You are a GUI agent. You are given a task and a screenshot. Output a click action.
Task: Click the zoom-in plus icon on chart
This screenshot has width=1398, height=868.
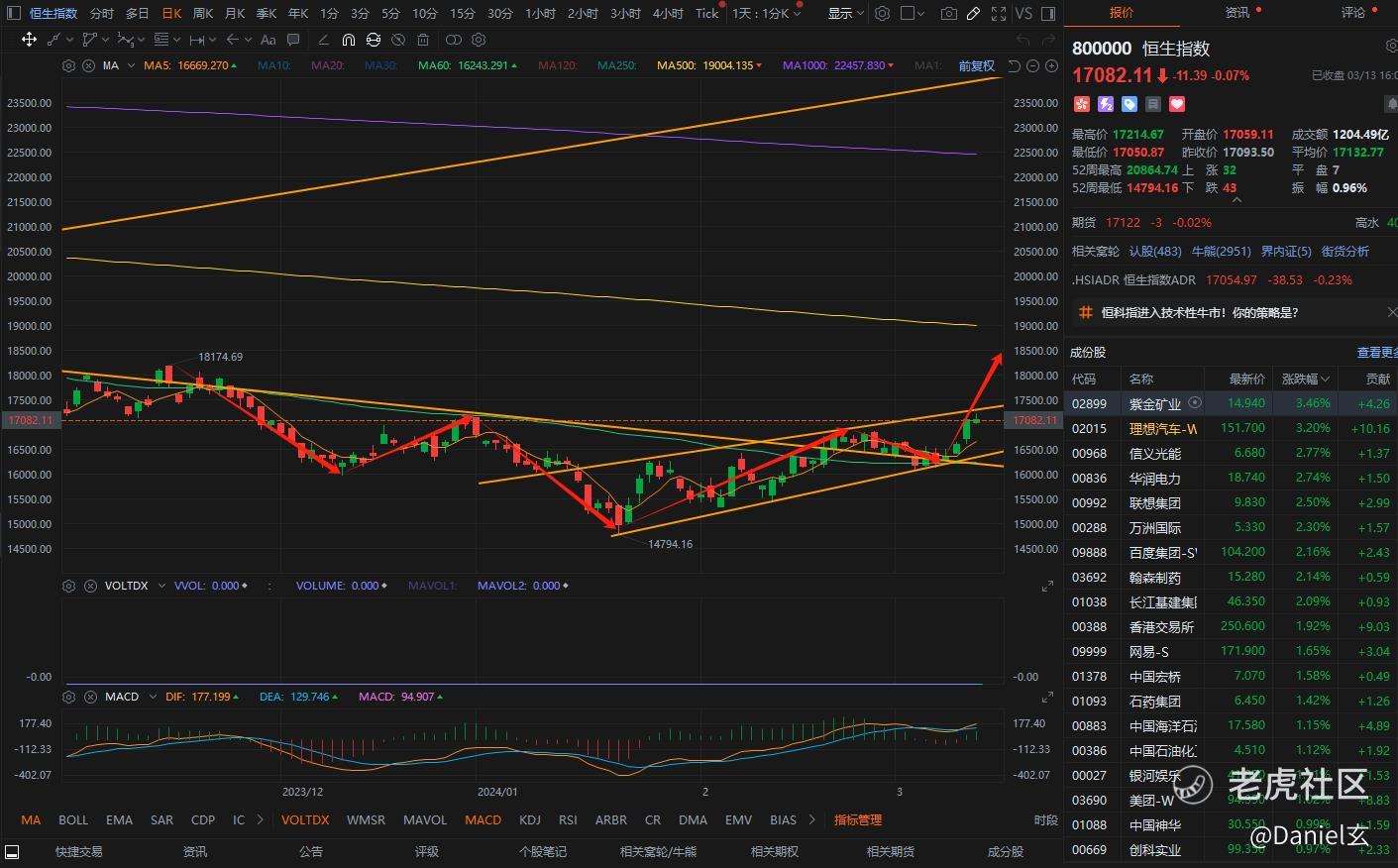click(x=1050, y=65)
